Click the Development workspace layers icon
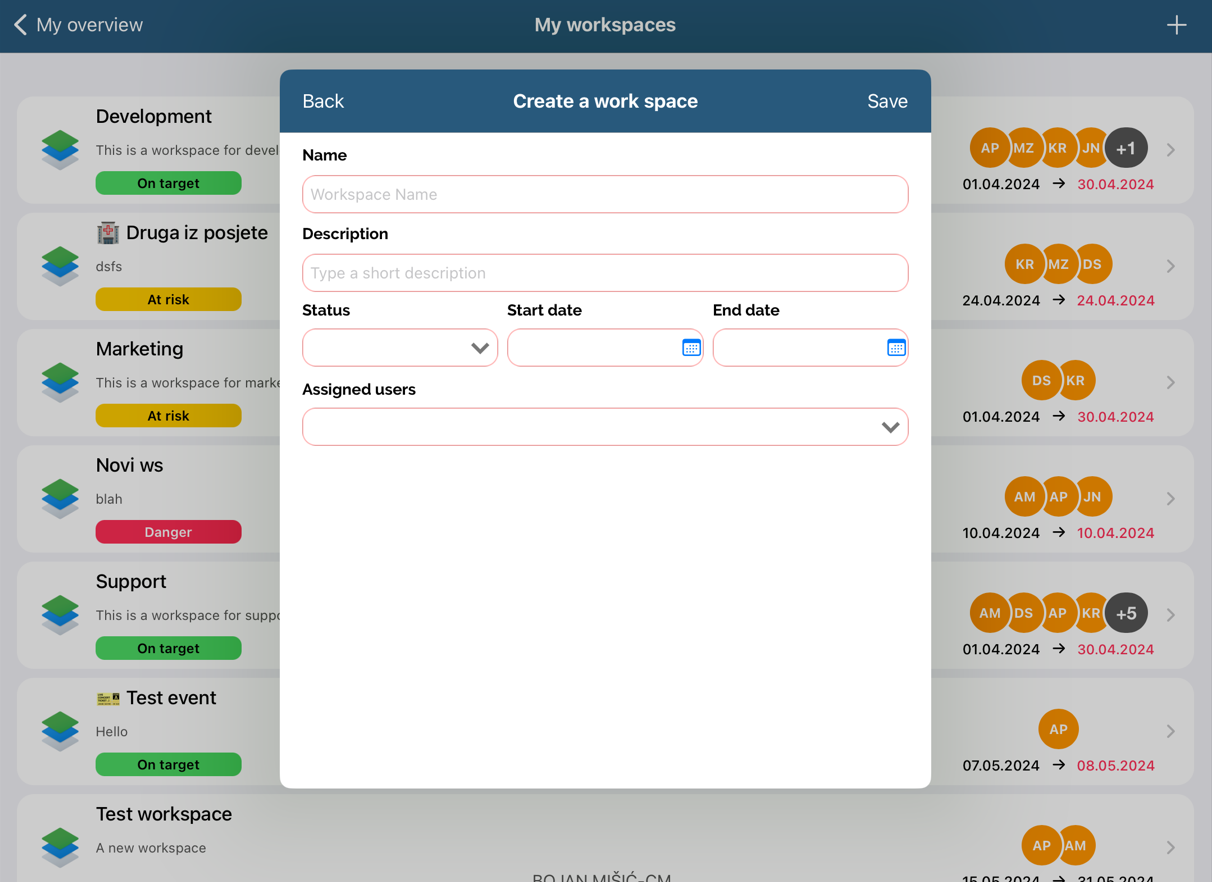 click(x=60, y=150)
